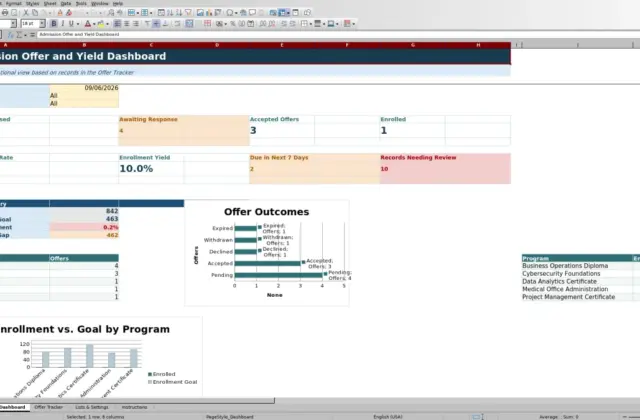Open the Data menu

tap(66, 4)
